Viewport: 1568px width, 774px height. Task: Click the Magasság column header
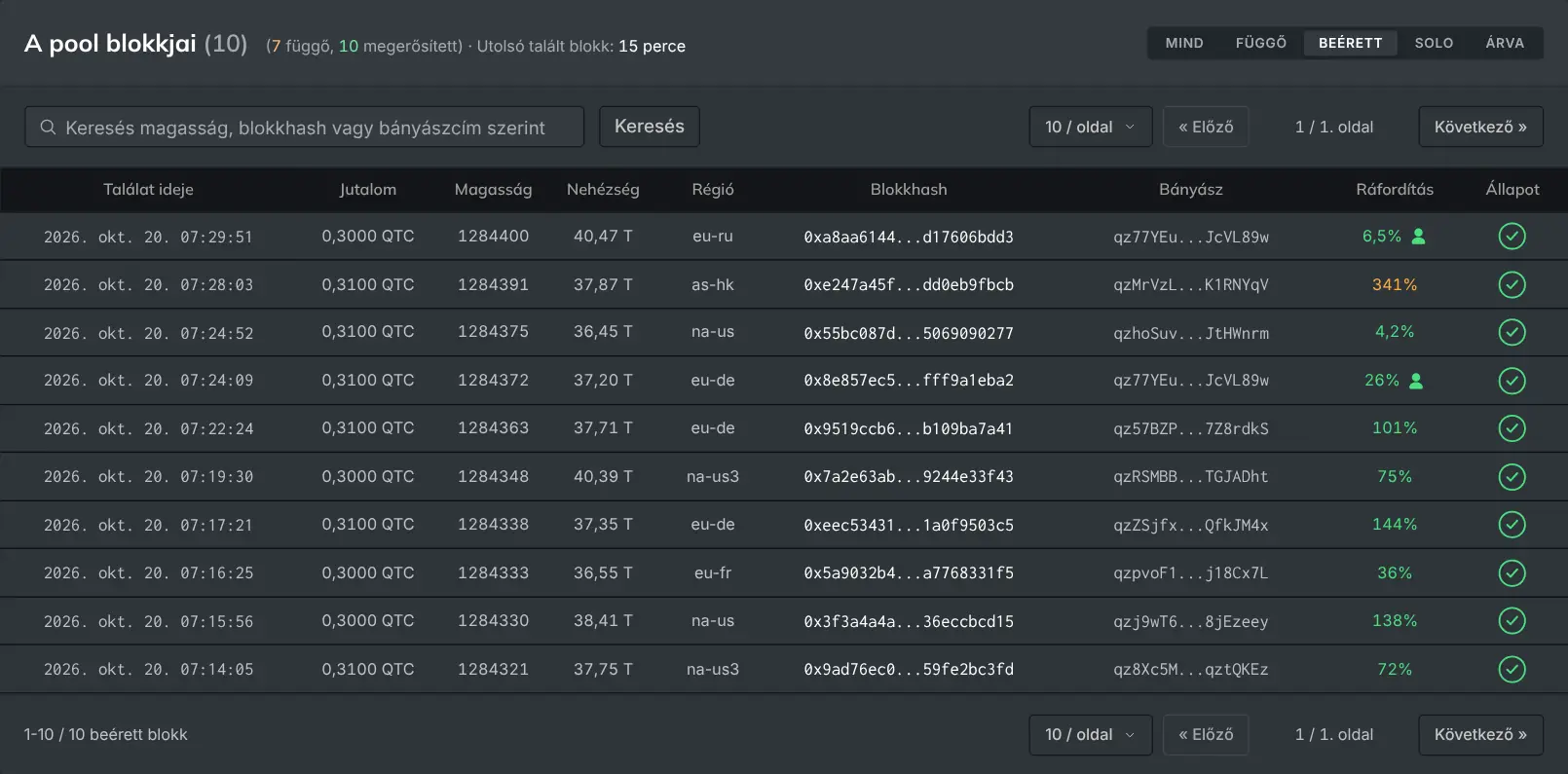click(x=493, y=190)
